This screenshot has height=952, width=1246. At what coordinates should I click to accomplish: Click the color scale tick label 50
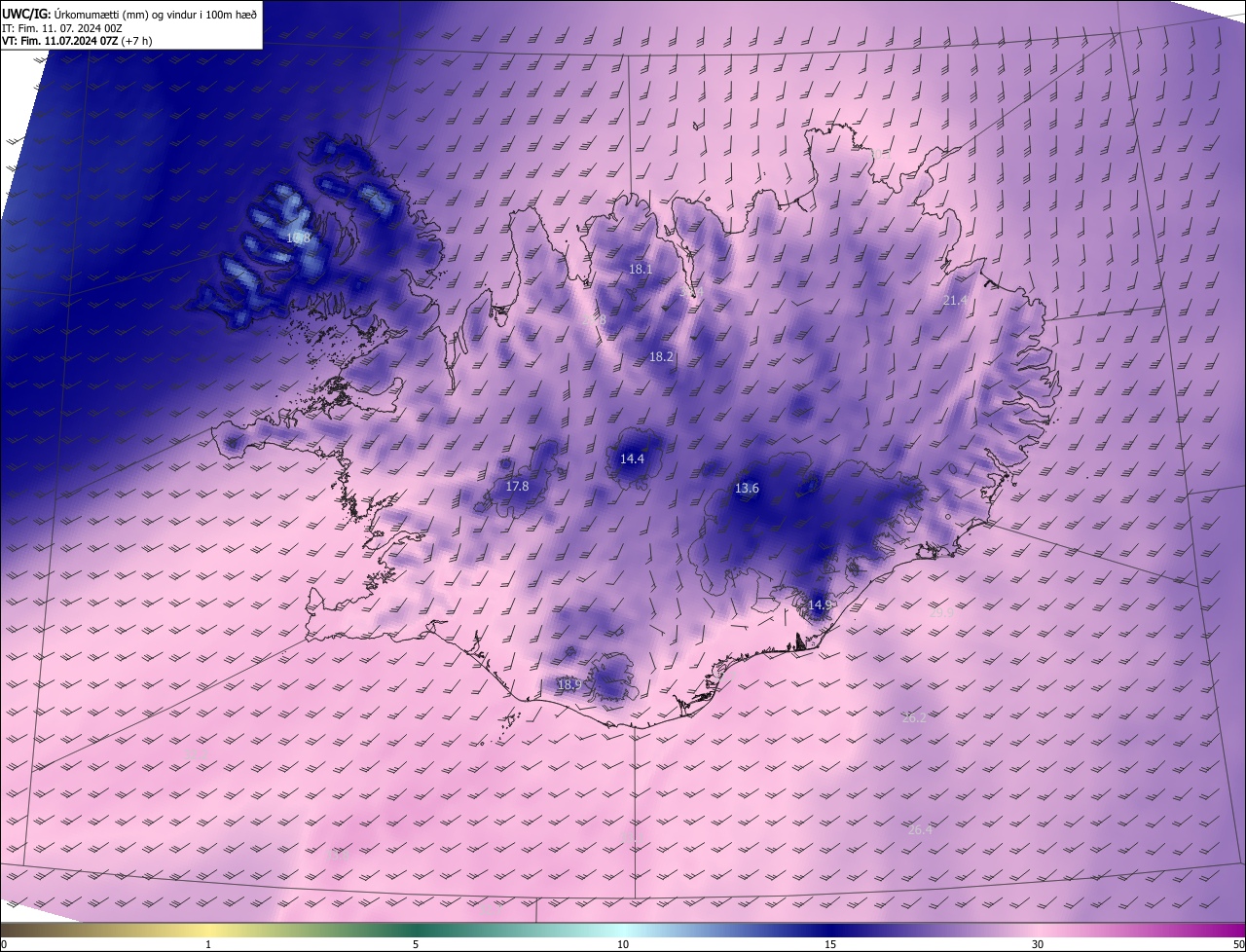pyautogui.click(x=1238, y=944)
